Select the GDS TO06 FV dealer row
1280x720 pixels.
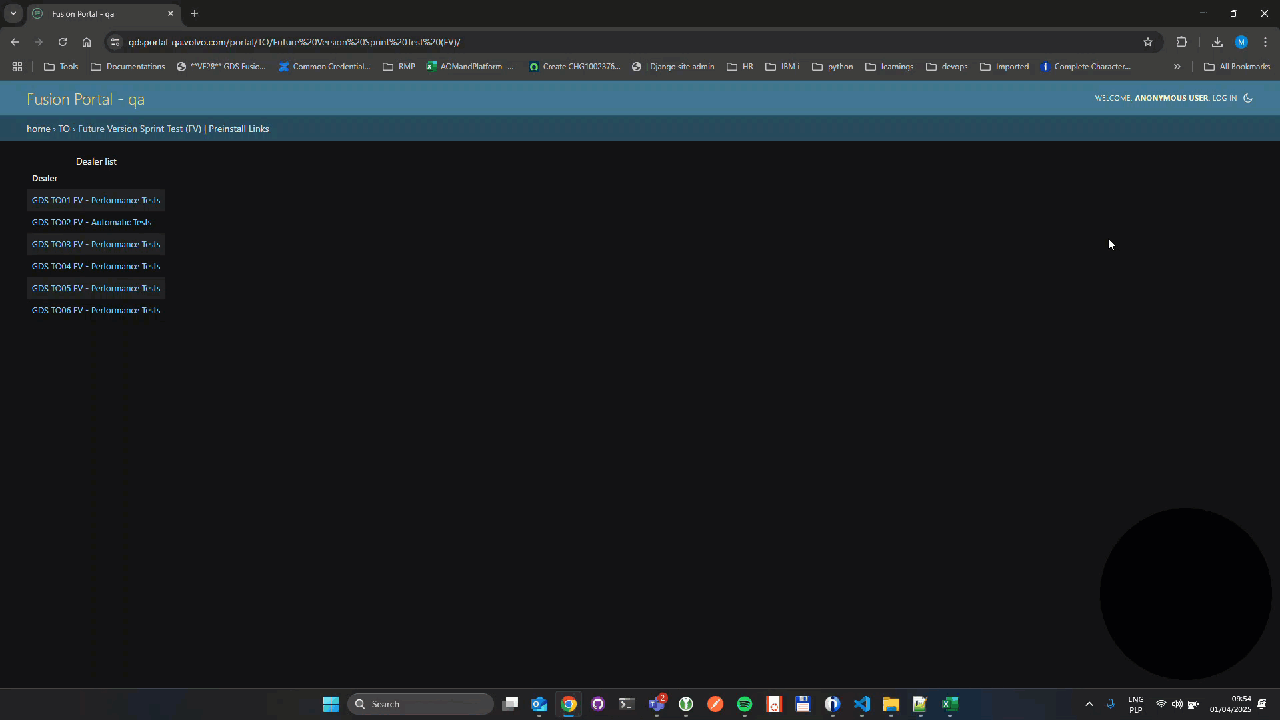pos(96,310)
